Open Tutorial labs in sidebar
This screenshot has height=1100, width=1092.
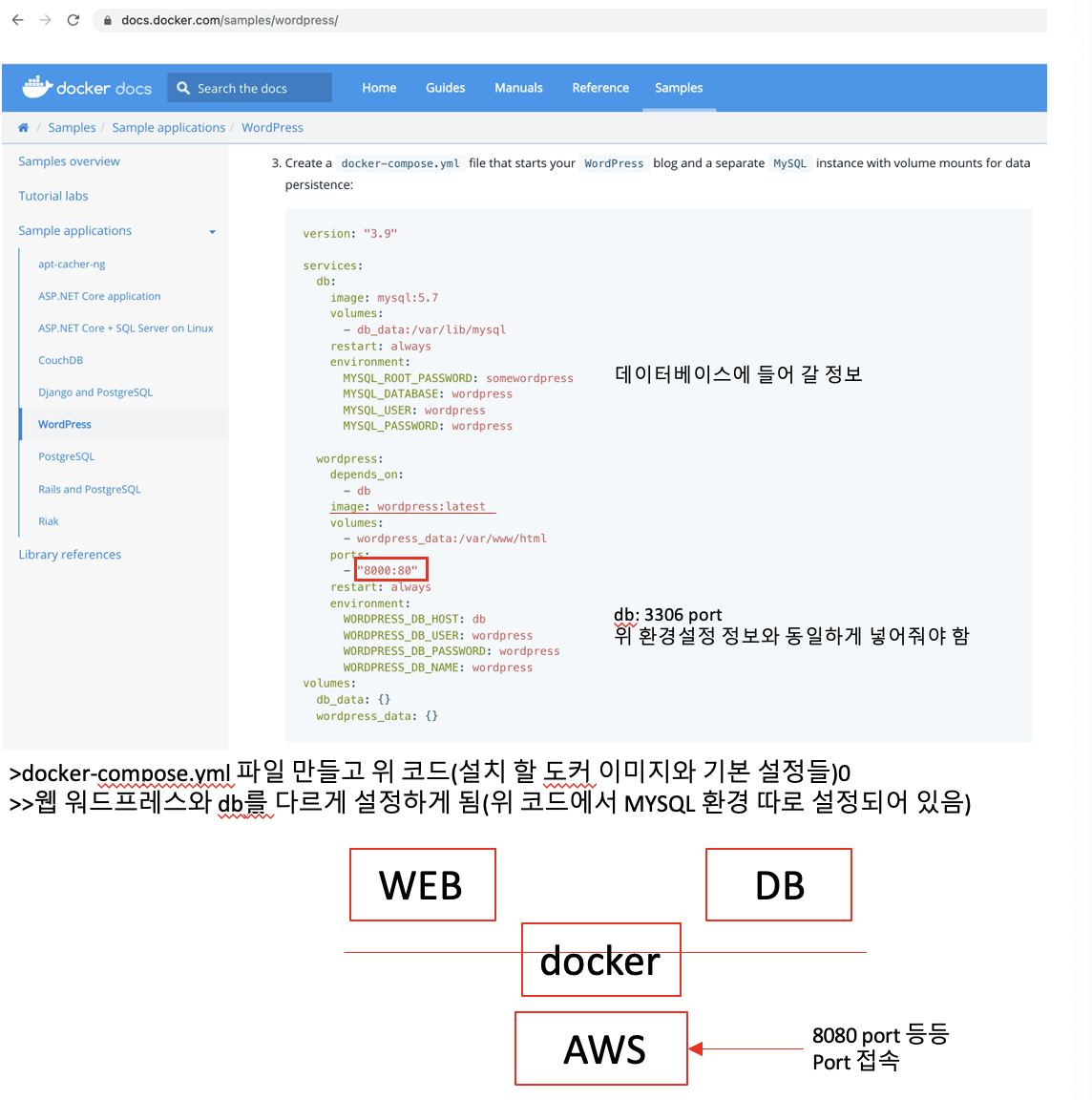point(53,196)
